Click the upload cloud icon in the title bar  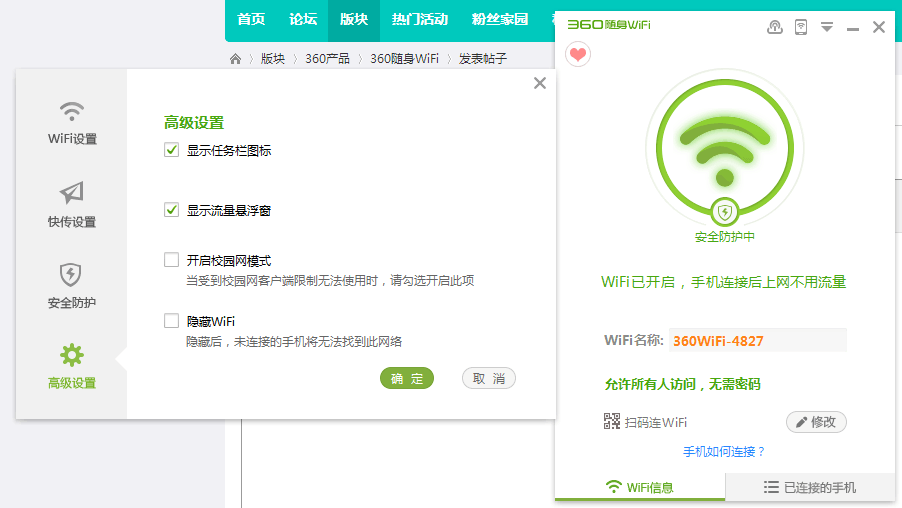point(775,26)
